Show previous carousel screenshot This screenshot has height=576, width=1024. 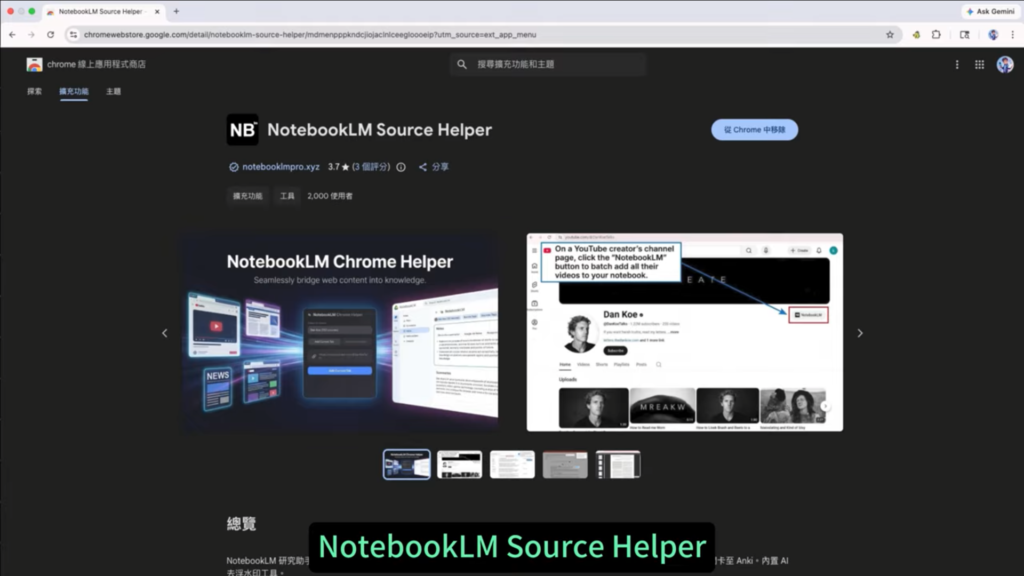[165, 333]
